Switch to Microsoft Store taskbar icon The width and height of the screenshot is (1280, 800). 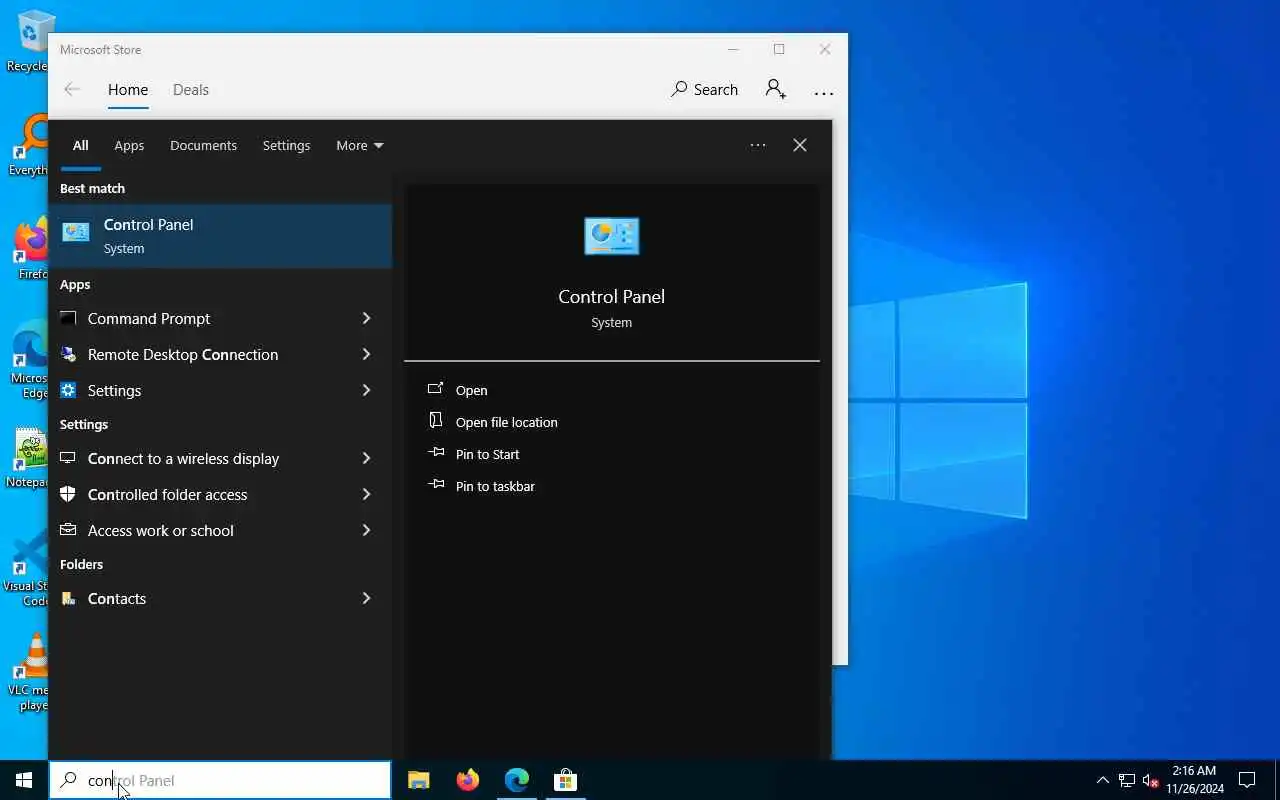tap(566, 780)
